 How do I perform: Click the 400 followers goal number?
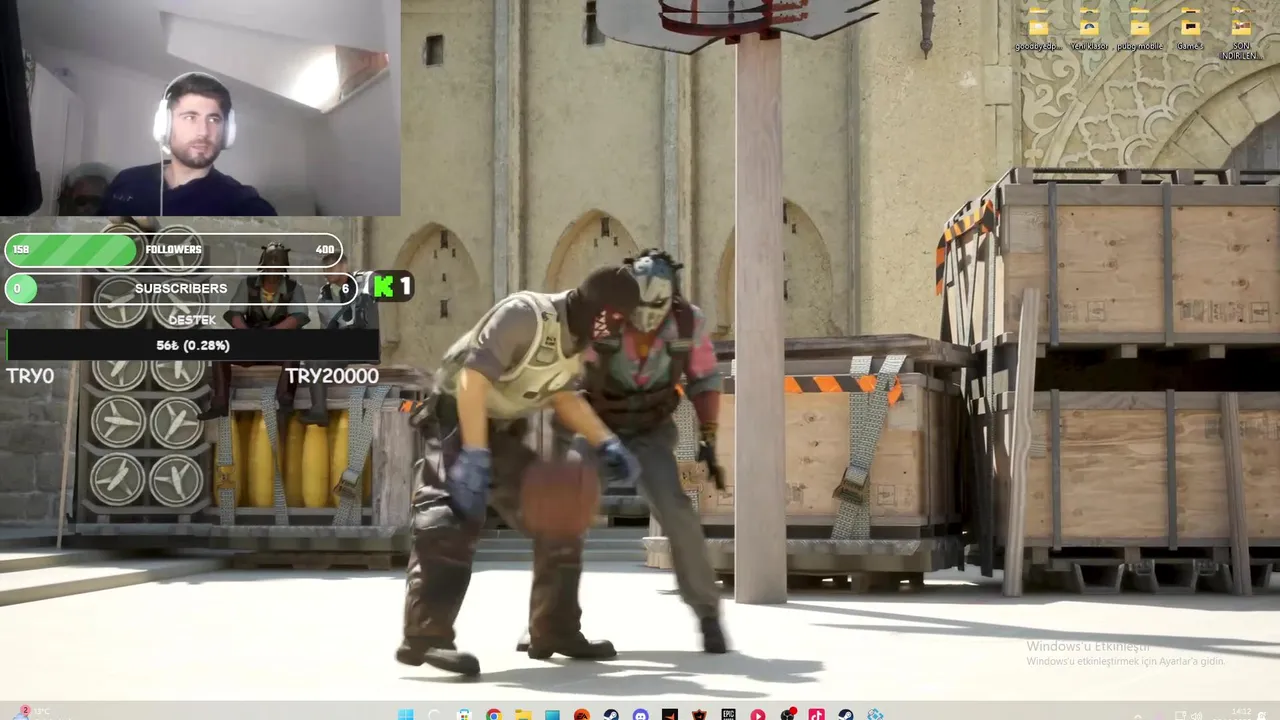click(325, 250)
